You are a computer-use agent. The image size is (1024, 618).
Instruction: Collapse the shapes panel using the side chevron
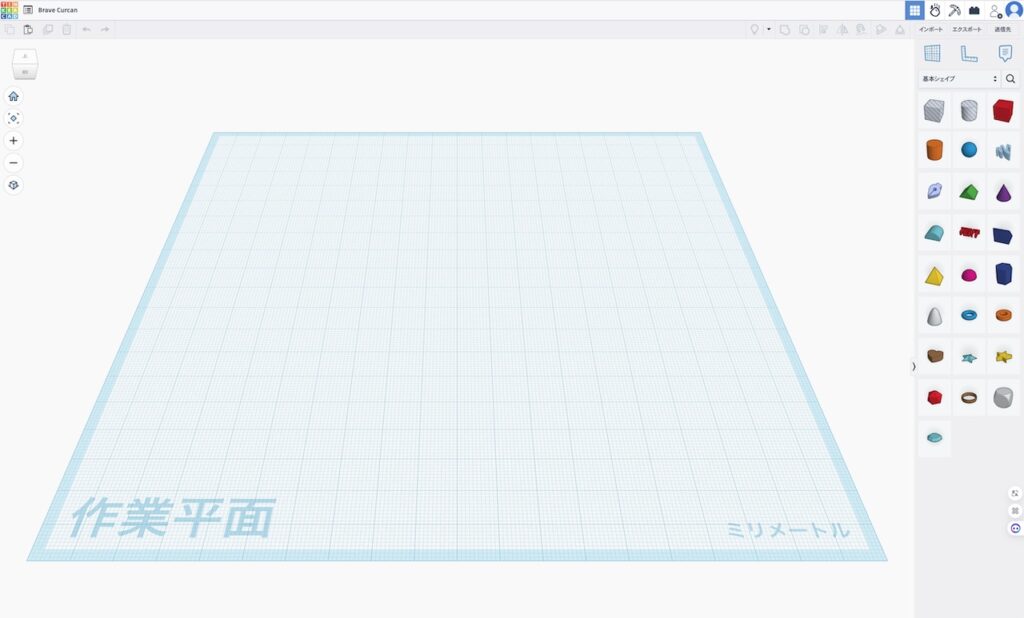[x=913, y=366]
